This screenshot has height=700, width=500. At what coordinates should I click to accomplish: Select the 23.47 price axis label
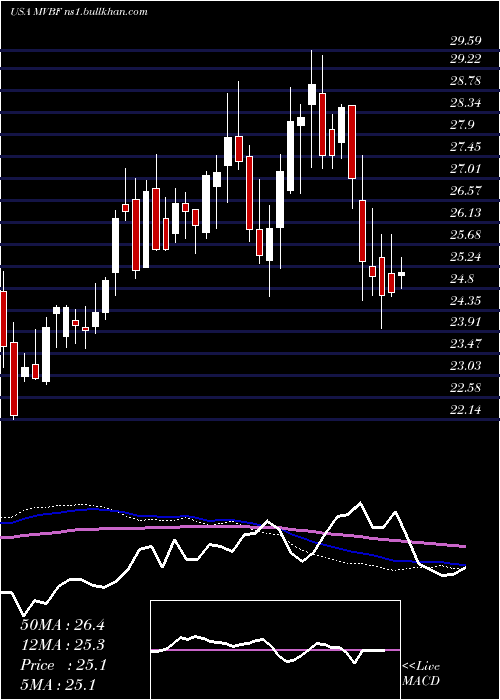pyautogui.click(x=466, y=344)
